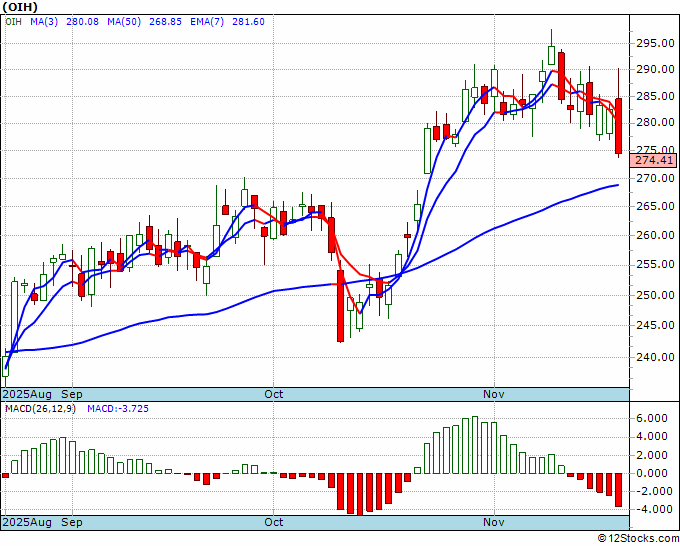Click the 6.000 MACD axis label
The image size is (680, 546).
[x=652, y=418]
